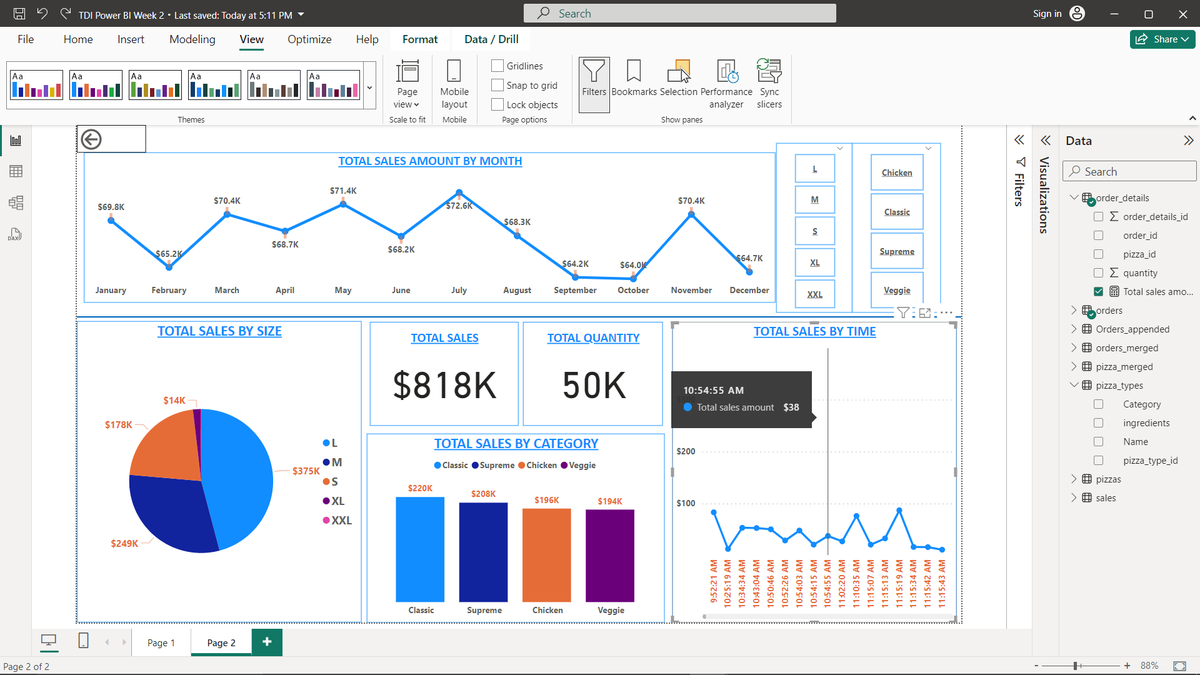Viewport: 1200px width, 675px height.
Task: Open the File menu
Action: pos(26,39)
